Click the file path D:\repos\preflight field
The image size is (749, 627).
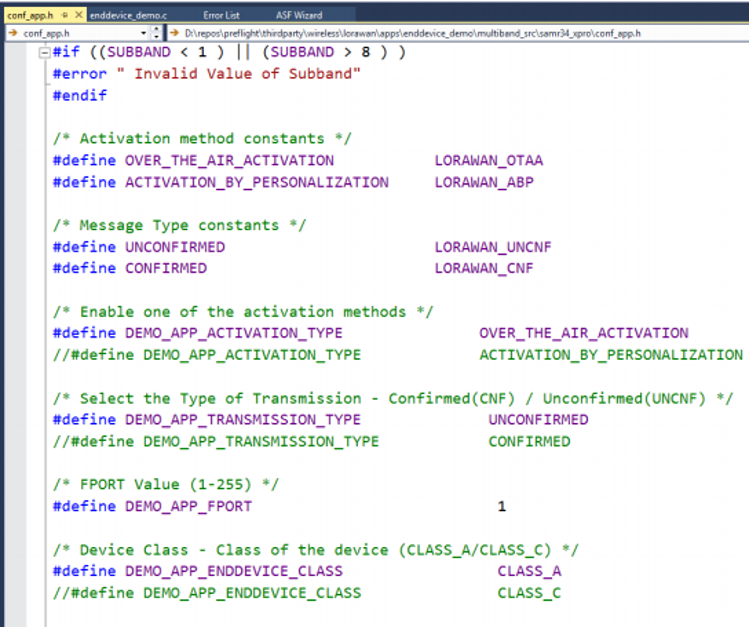tap(413, 33)
